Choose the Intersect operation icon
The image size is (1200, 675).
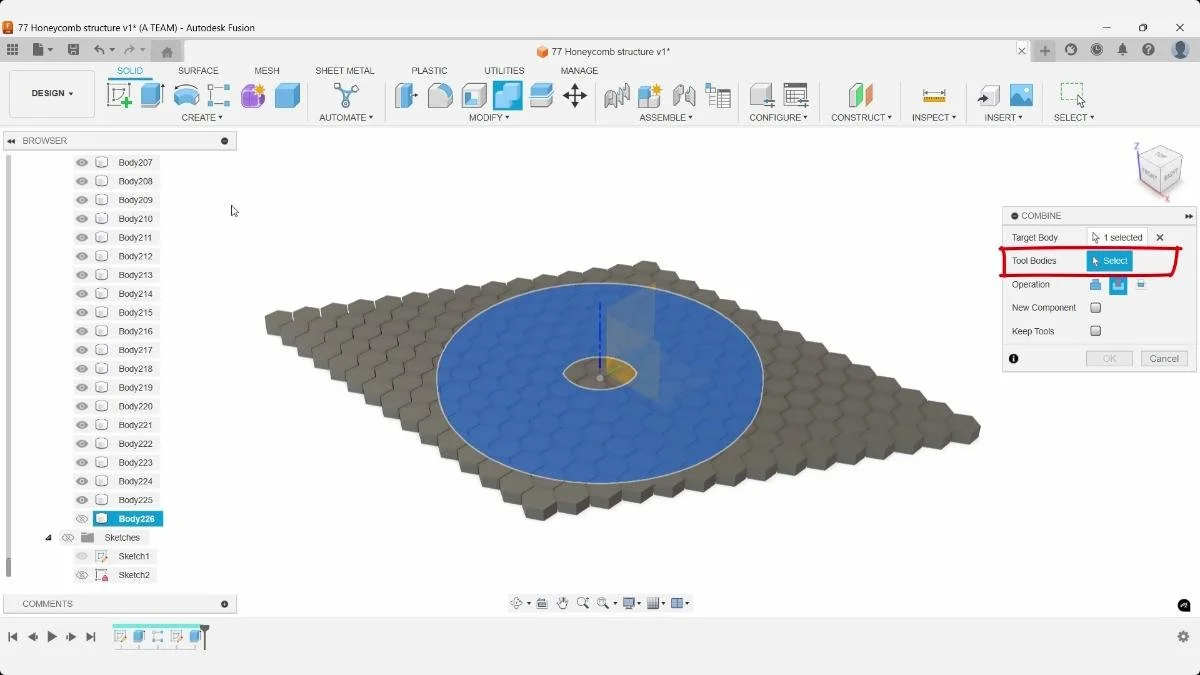[1141, 285]
